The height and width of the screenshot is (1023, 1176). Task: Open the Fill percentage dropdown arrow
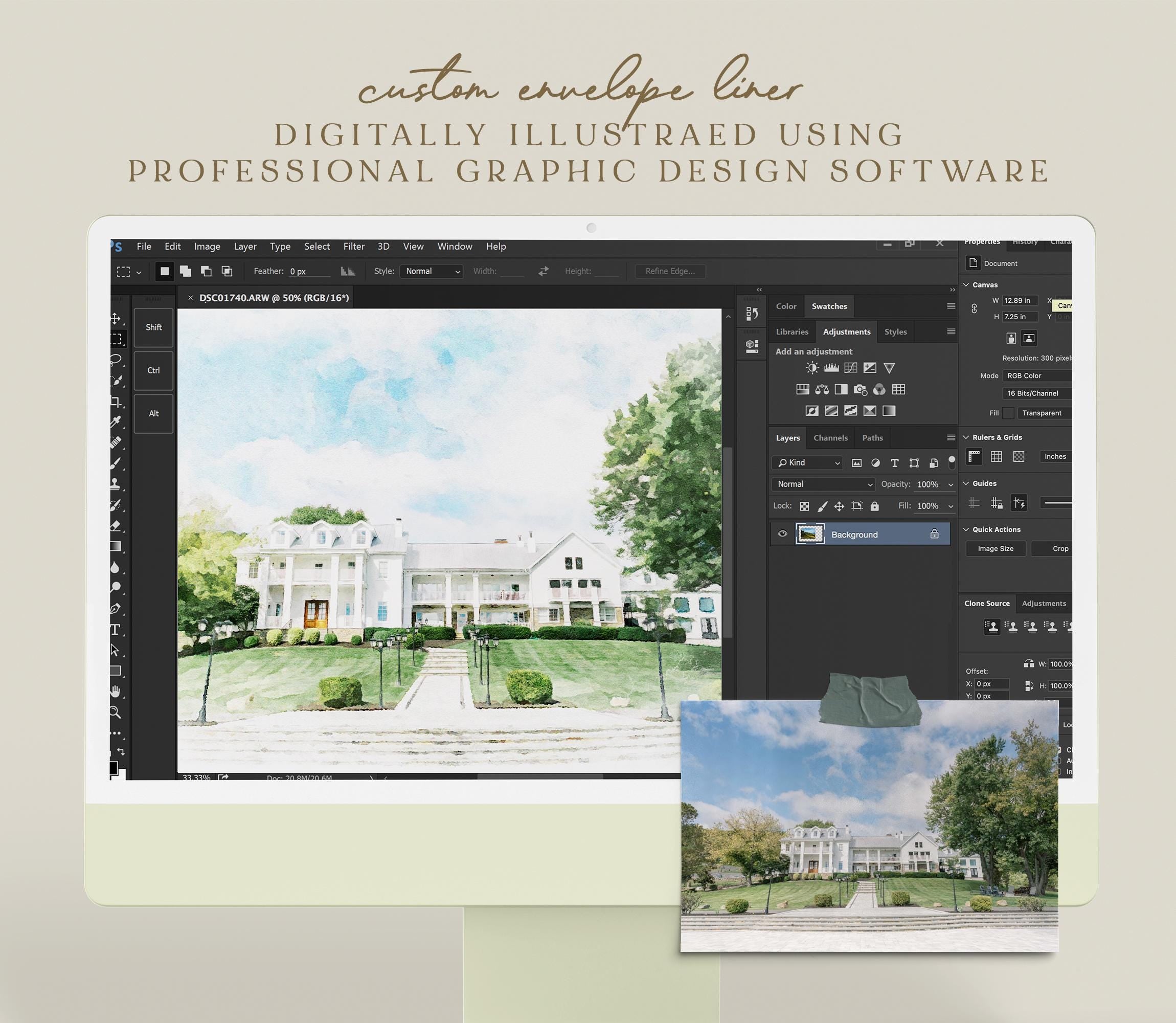pos(951,506)
